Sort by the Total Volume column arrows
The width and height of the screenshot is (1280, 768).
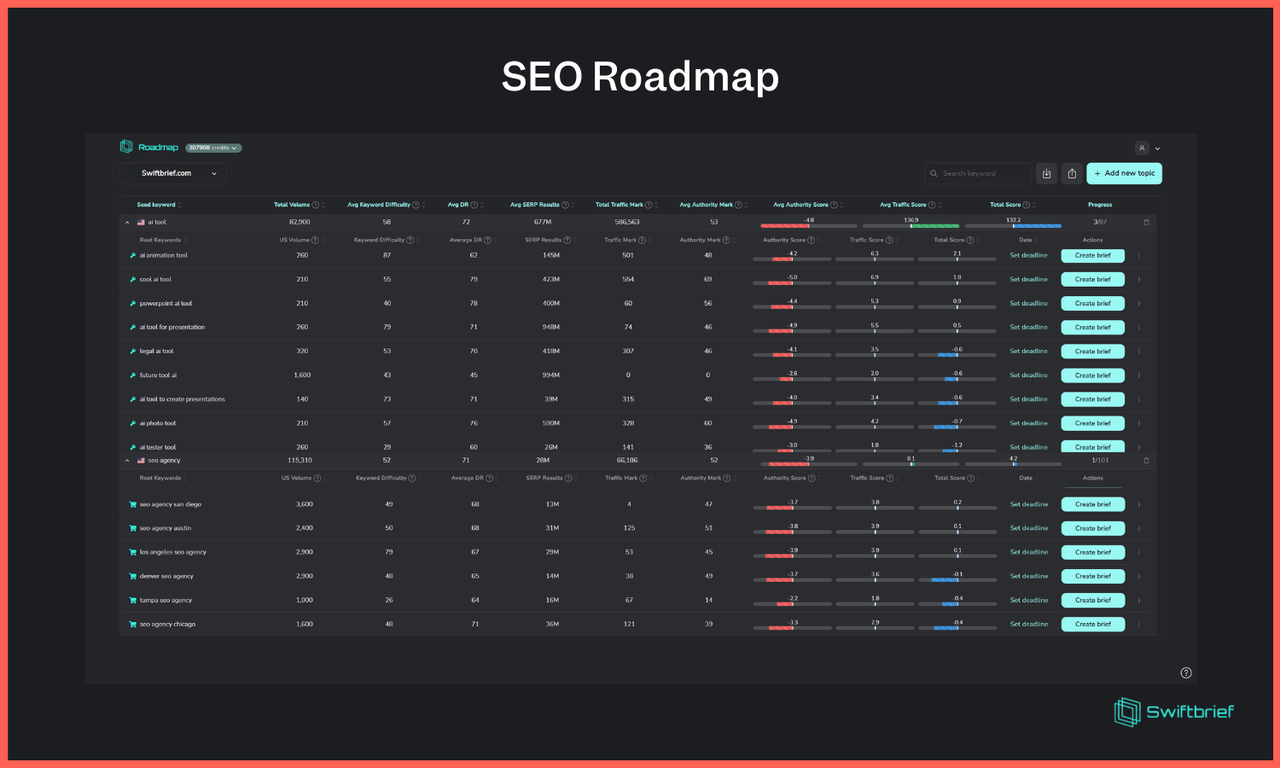pyautogui.click(x=323, y=204)
